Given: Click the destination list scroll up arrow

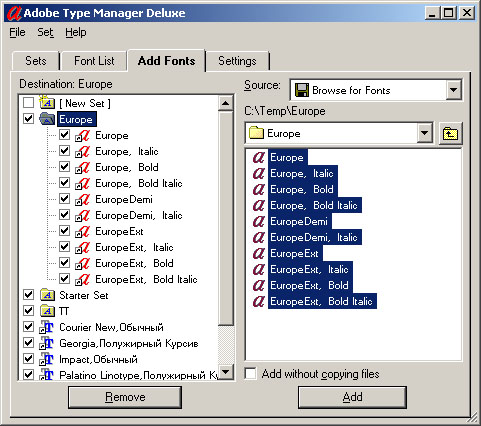Looking at the screenshot, I should 226,103.
